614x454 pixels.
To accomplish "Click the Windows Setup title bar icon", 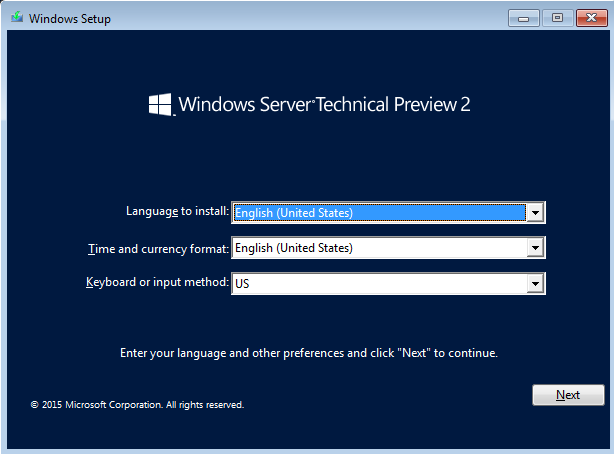I will [x=17, y=17].
